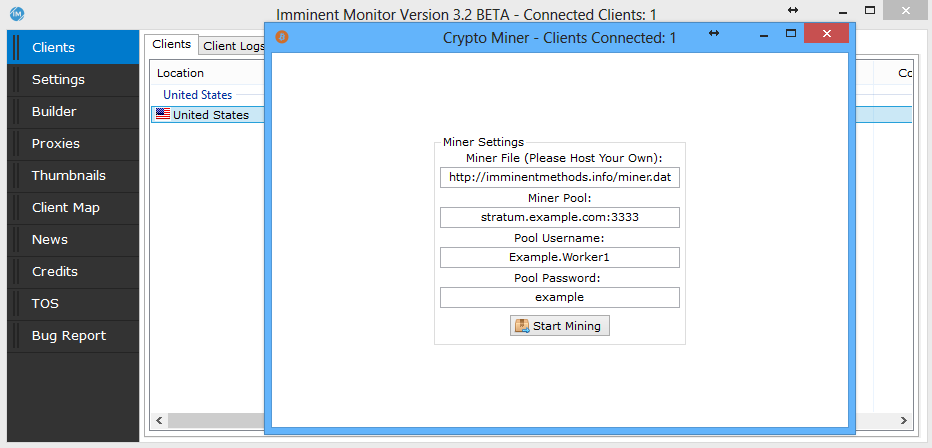The image size is (932, 448).
Task: Open the Settings sidebar section
Action: click(73, 80)
